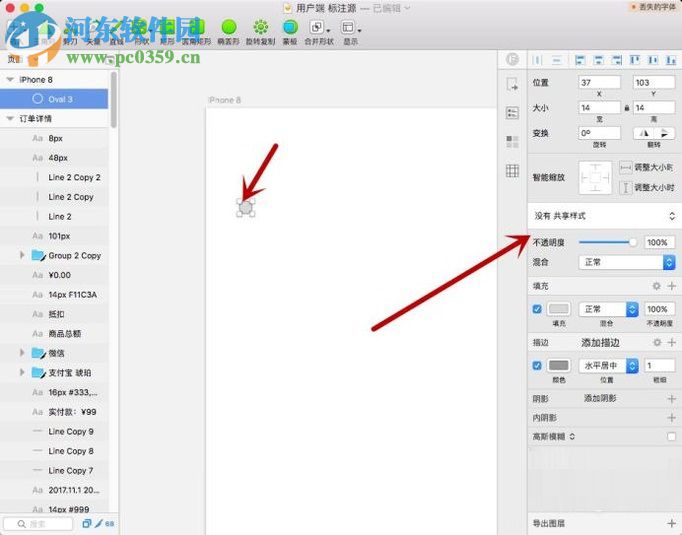Click the layer copy icon beside search
The height and width of the screenshot is (535, 682).
coord(87,523)
